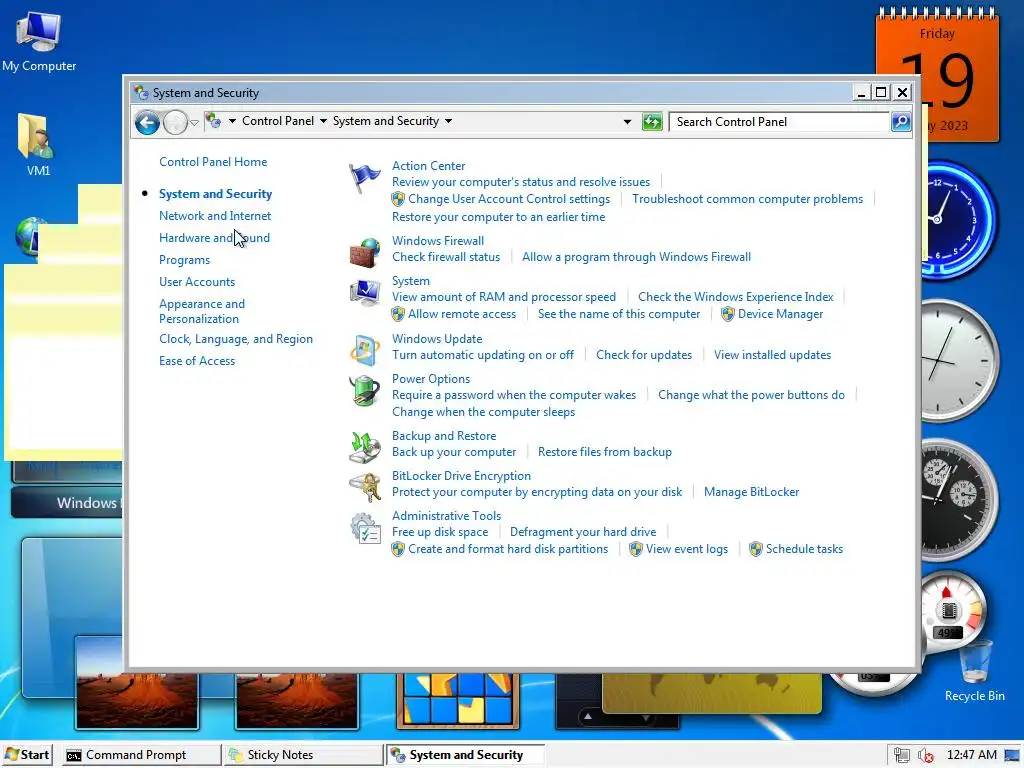This screenshot has width=1024, height=768.
Task: Click the white analog clock gadget
Action: pos(959,360)
